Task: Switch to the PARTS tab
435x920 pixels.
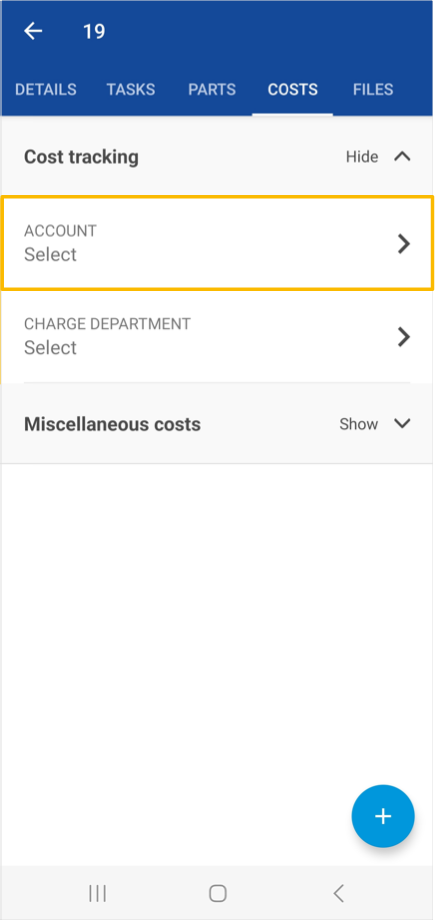Action: [212, 90]
